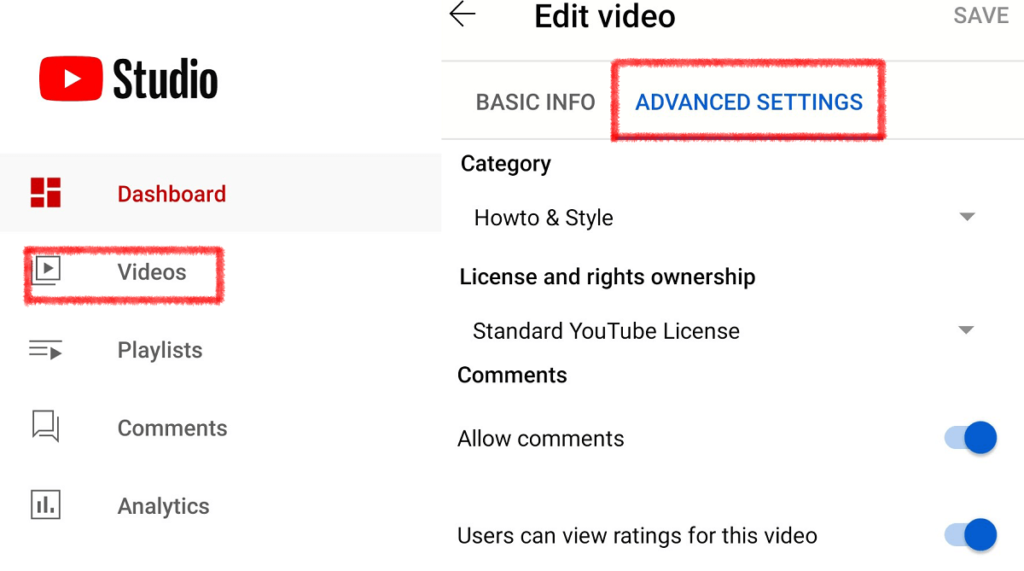This screenshot has width=1024, height=571.
Task: Click the Edit video title text
Action: click(x=605, y=16)
